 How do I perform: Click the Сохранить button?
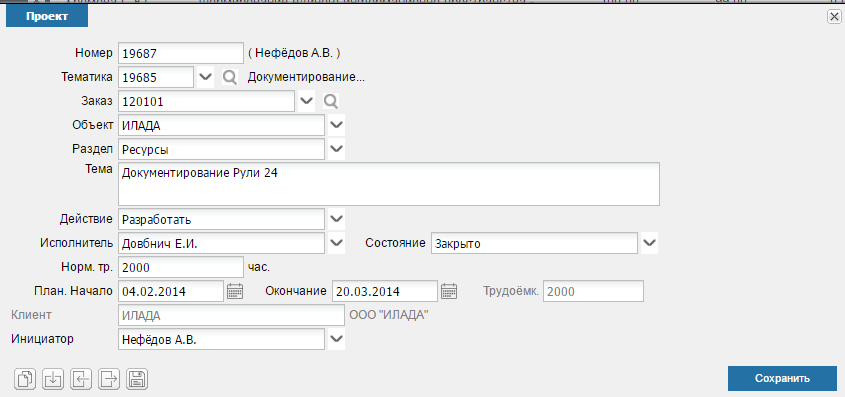[x=782, y=378]
